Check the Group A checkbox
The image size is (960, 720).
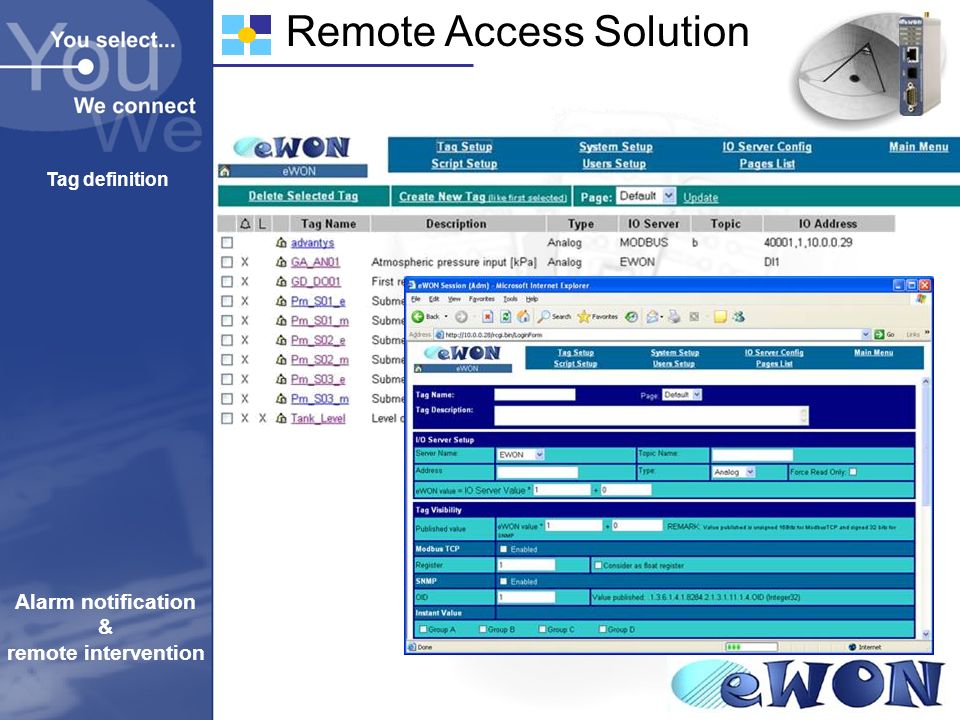[x=422, y=629]
